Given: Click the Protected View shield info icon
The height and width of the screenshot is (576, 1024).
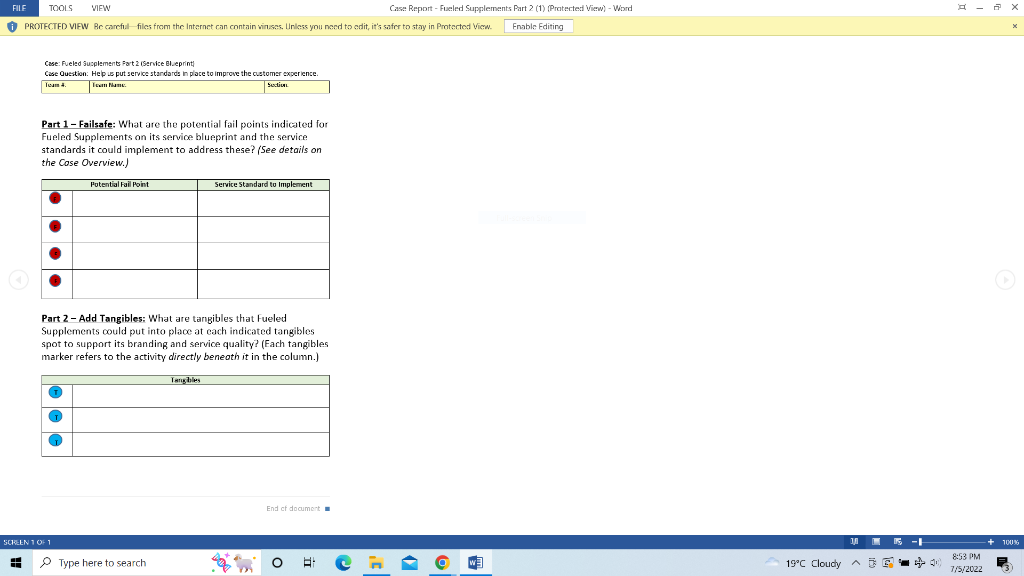Looking at the screenshot, I should 10,26.
